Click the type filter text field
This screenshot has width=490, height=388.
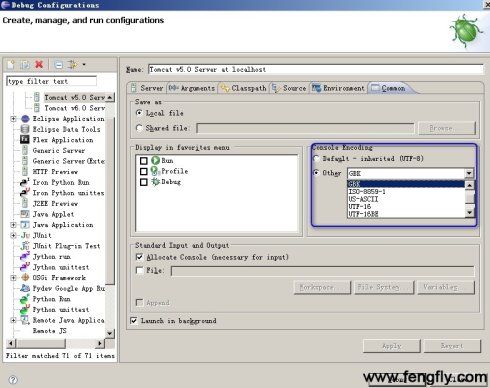point(51,81)
